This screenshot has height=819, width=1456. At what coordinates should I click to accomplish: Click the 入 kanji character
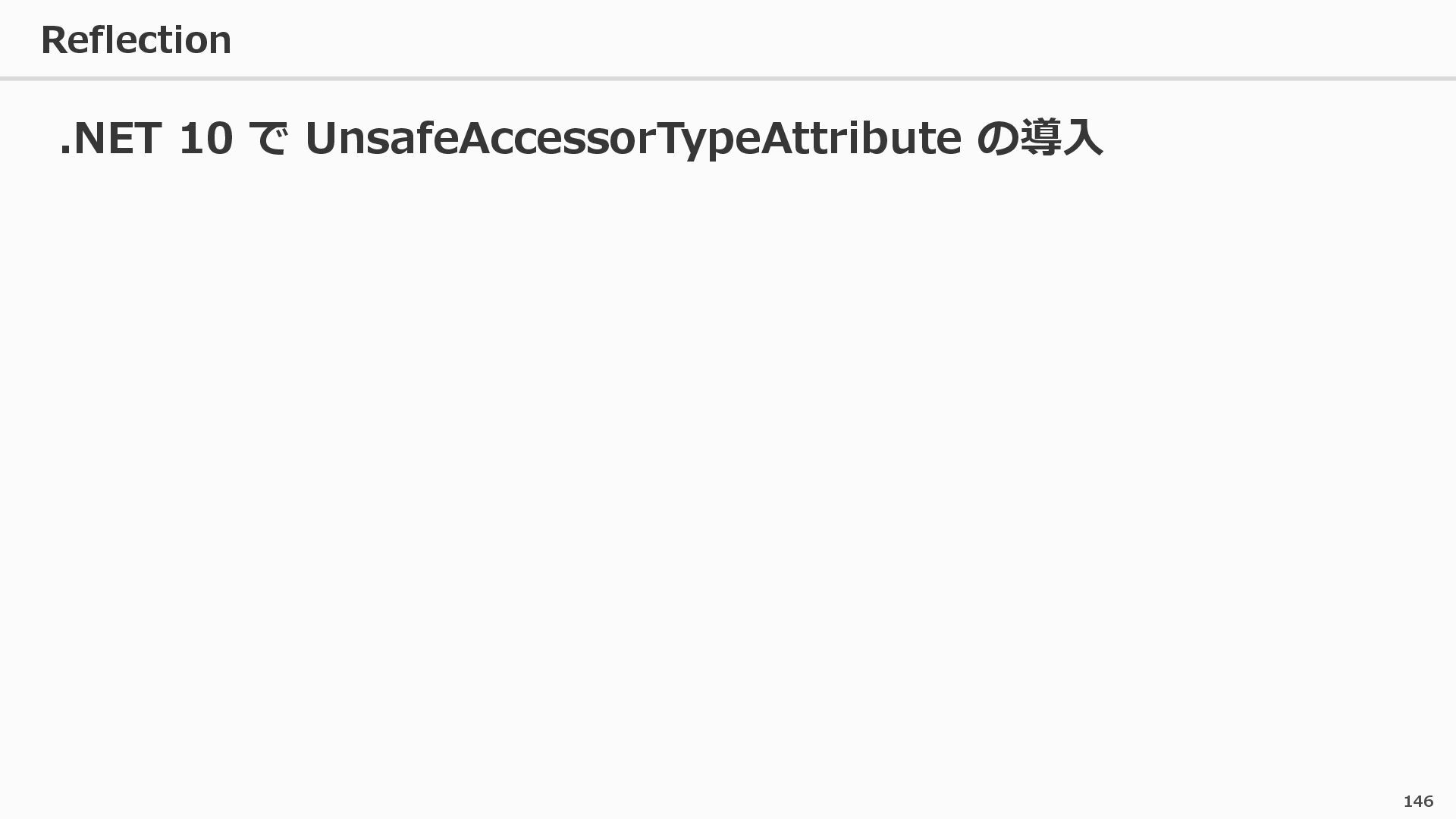(1083, 139)
